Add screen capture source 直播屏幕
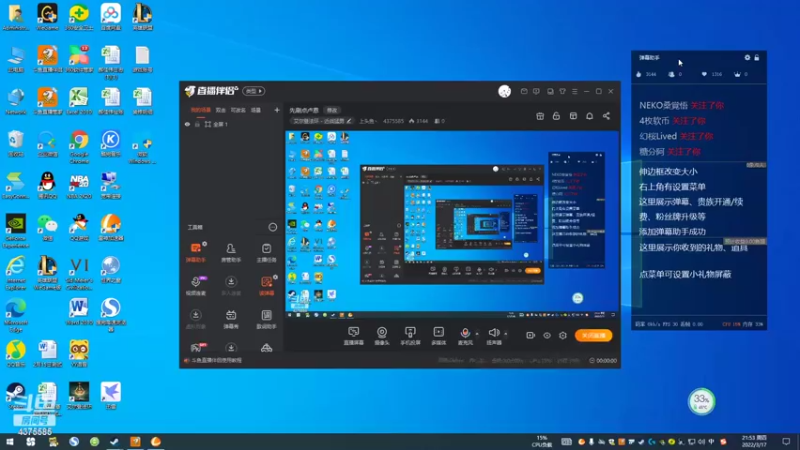The image size is (800, 450). click(x=353, y=336)
